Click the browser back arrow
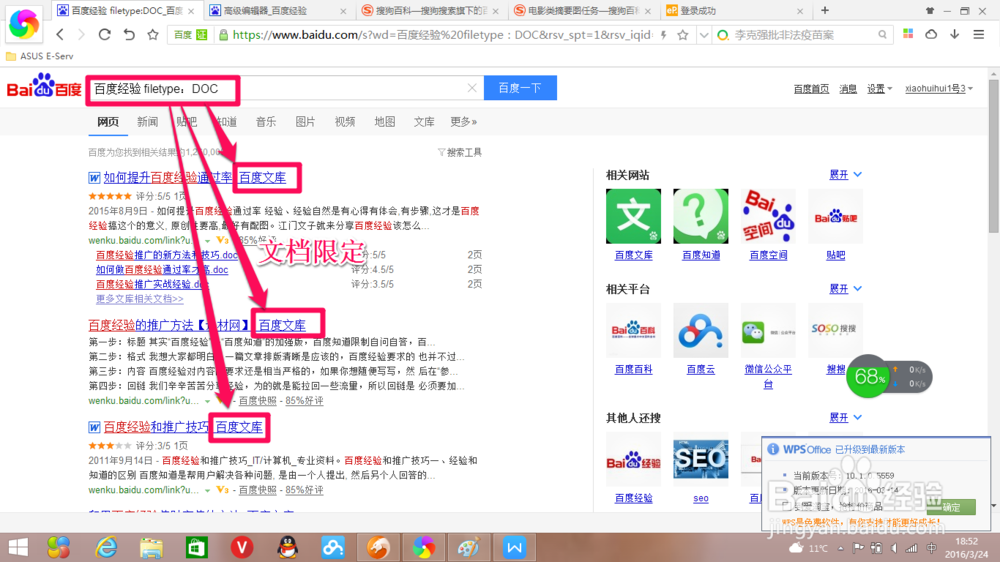The height and width of the screenshot is (562, 1000). click(60, 34)
